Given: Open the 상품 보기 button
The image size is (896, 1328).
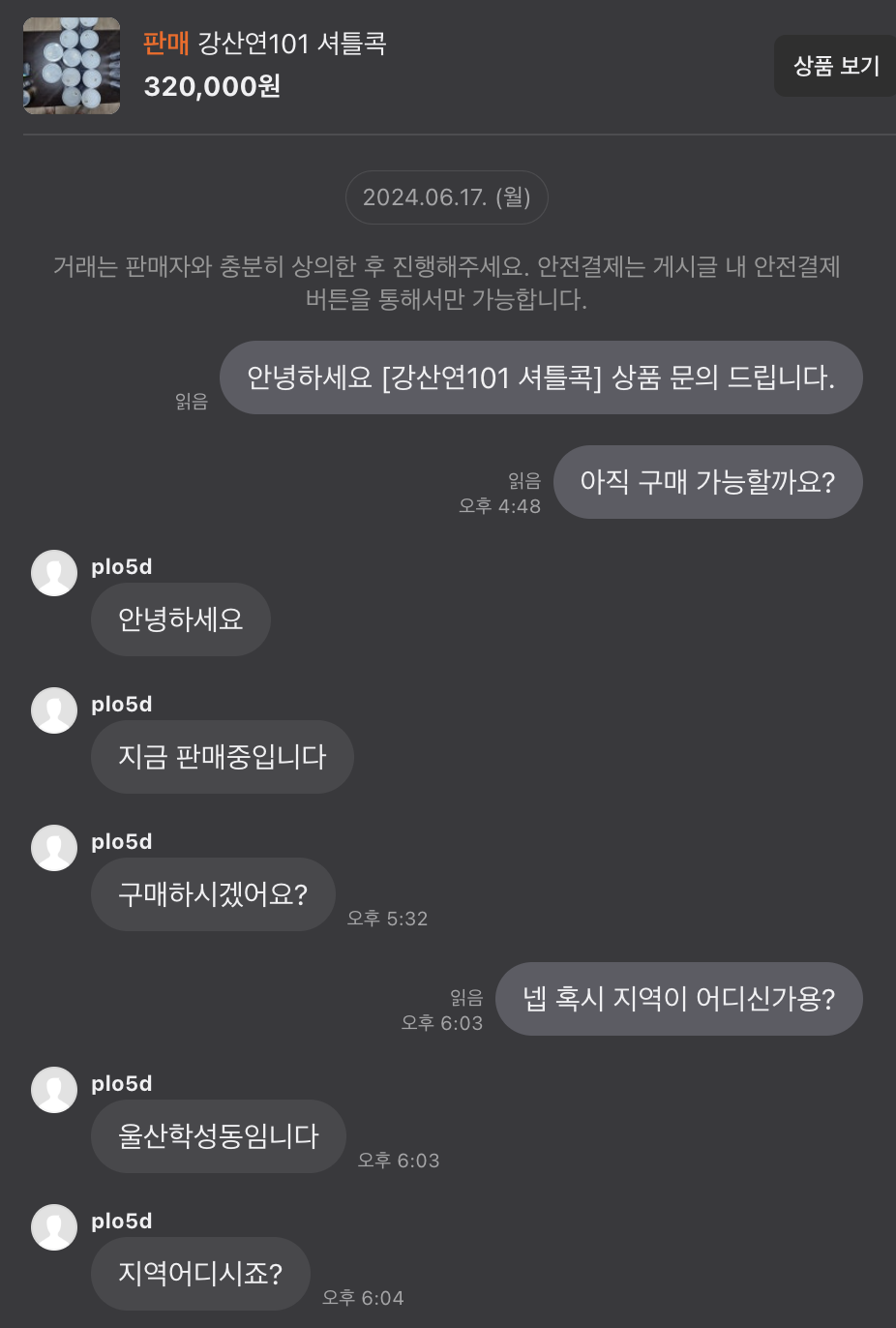Looking at the screenshot, I should [835, 66].
